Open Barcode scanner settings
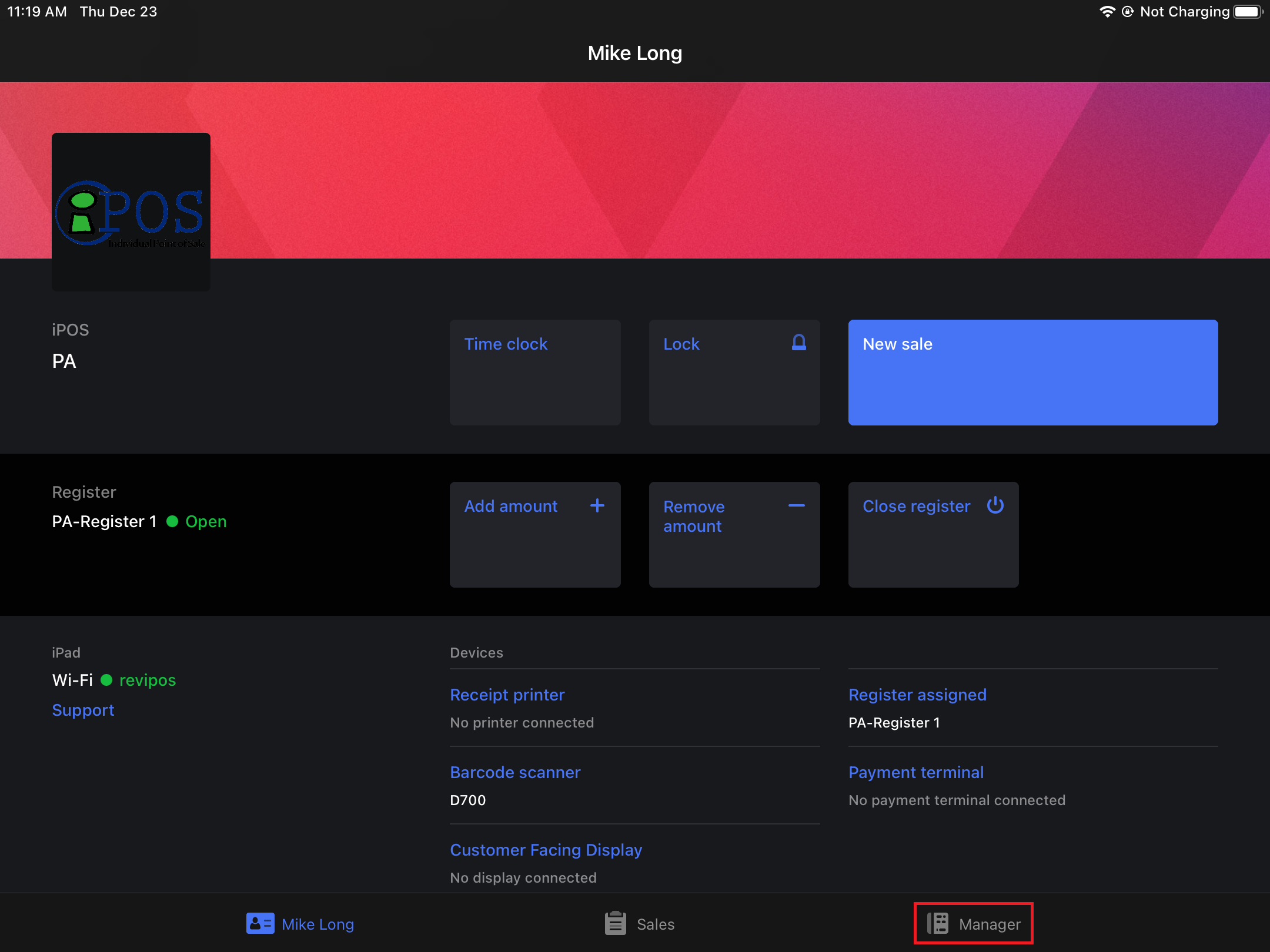 pyautogui.click(x=515, y=772)
